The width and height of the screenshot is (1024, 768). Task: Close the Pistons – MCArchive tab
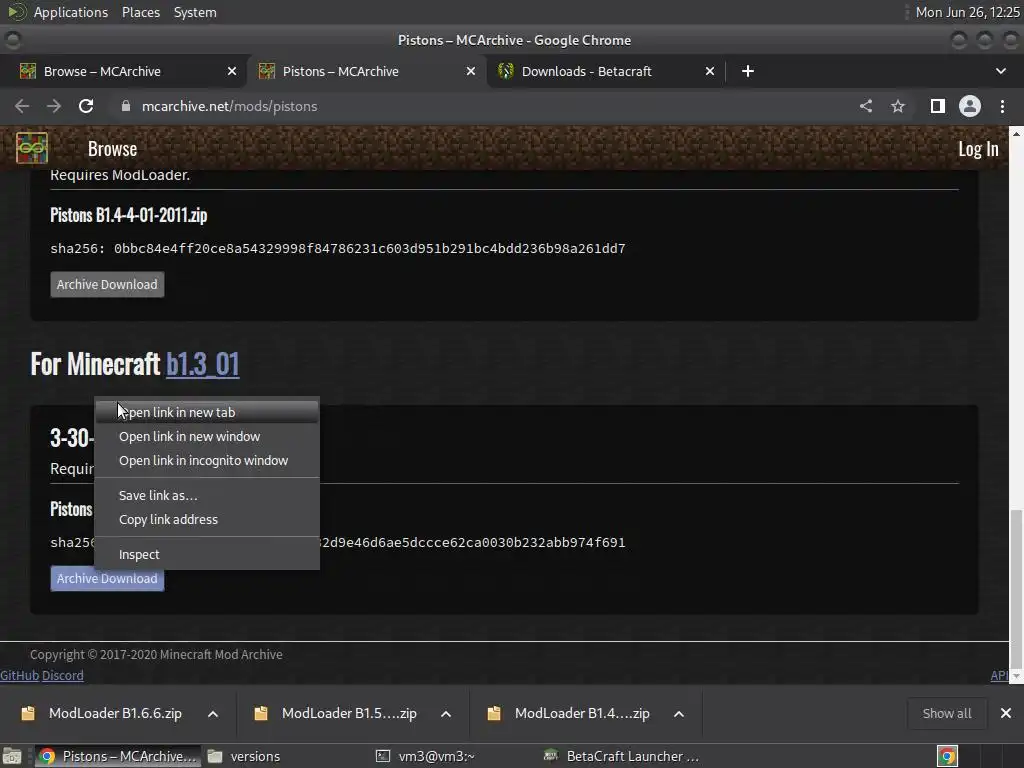click(471, 71)
